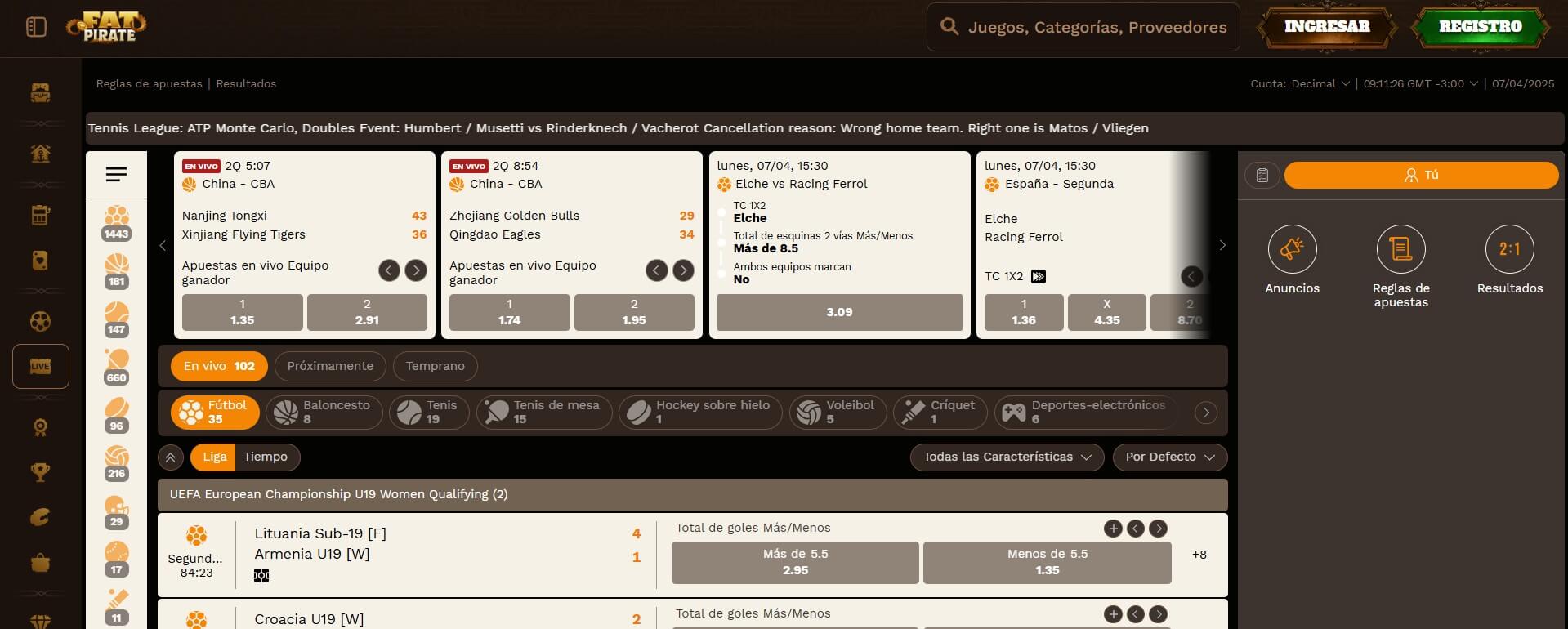Toggle the left sidebar panel icon
This screenshot has width=1568, height=629.
coord(36,27)
